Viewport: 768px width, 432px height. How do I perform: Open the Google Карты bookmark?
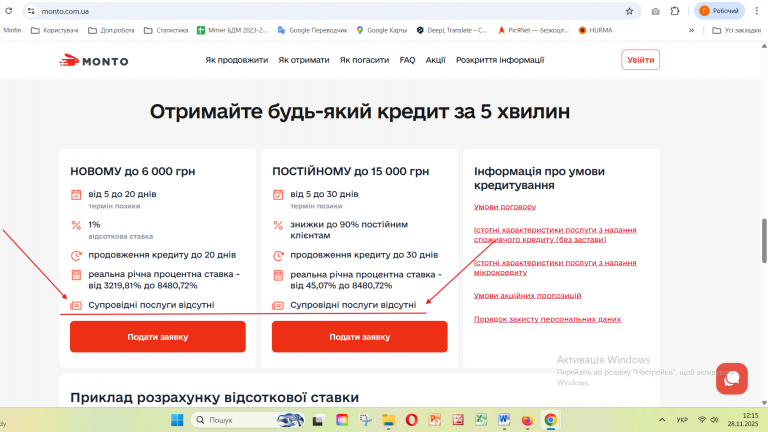point(382,30)
